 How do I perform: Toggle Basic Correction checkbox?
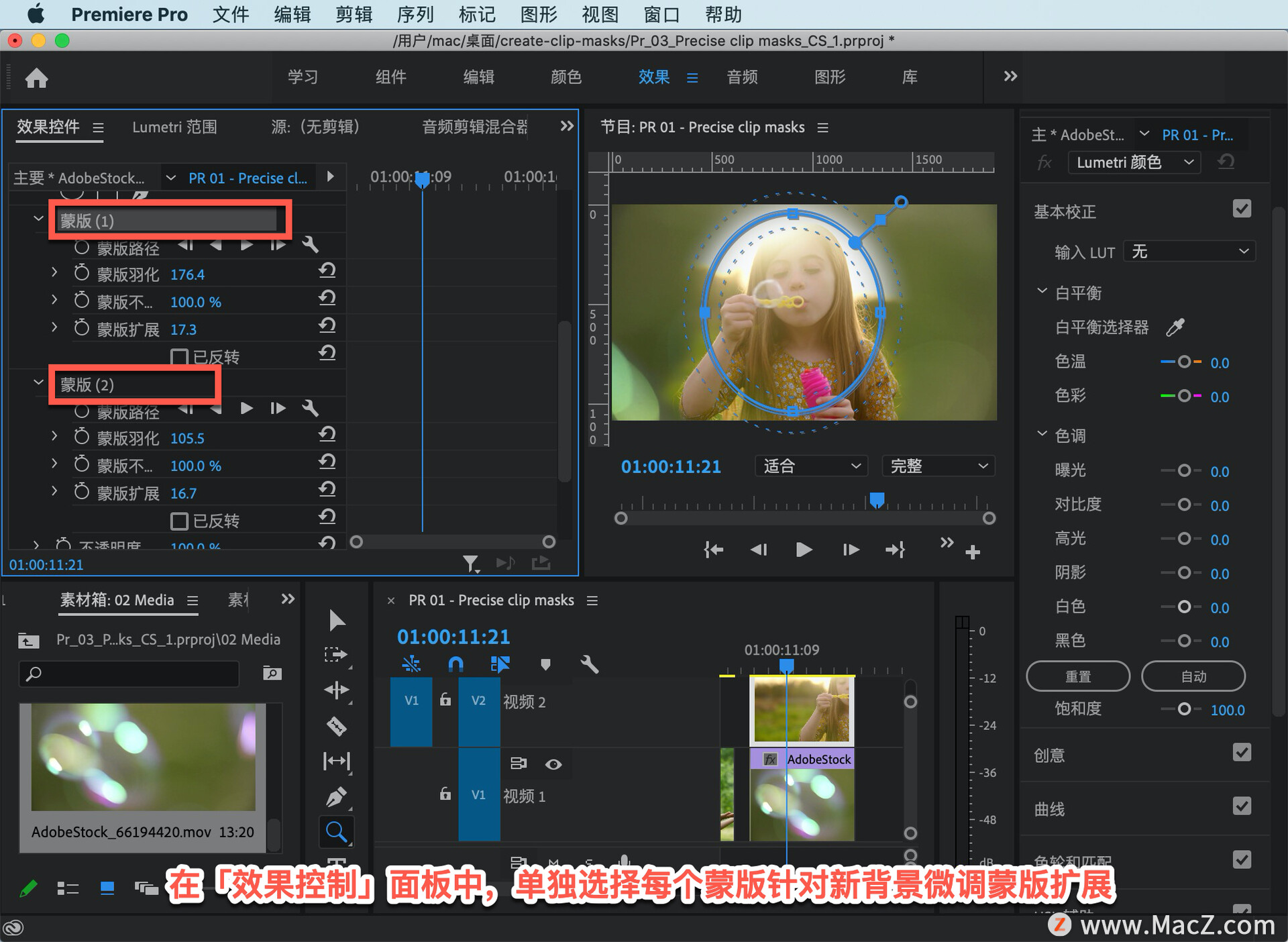point(1242,209)
